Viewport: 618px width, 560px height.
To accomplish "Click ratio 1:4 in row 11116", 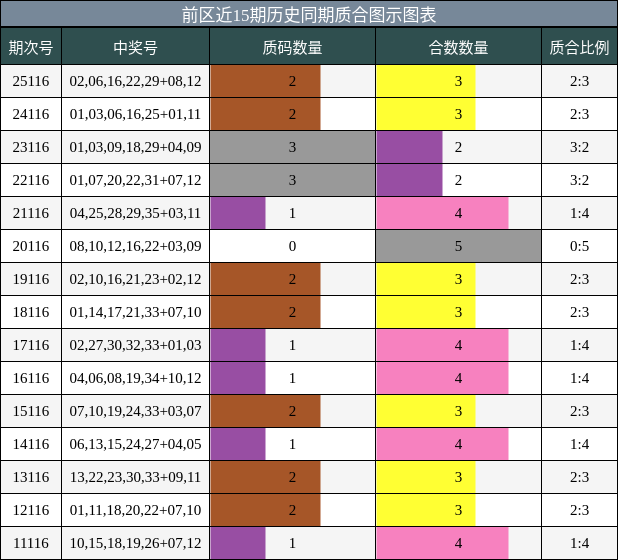I will 579,543.
